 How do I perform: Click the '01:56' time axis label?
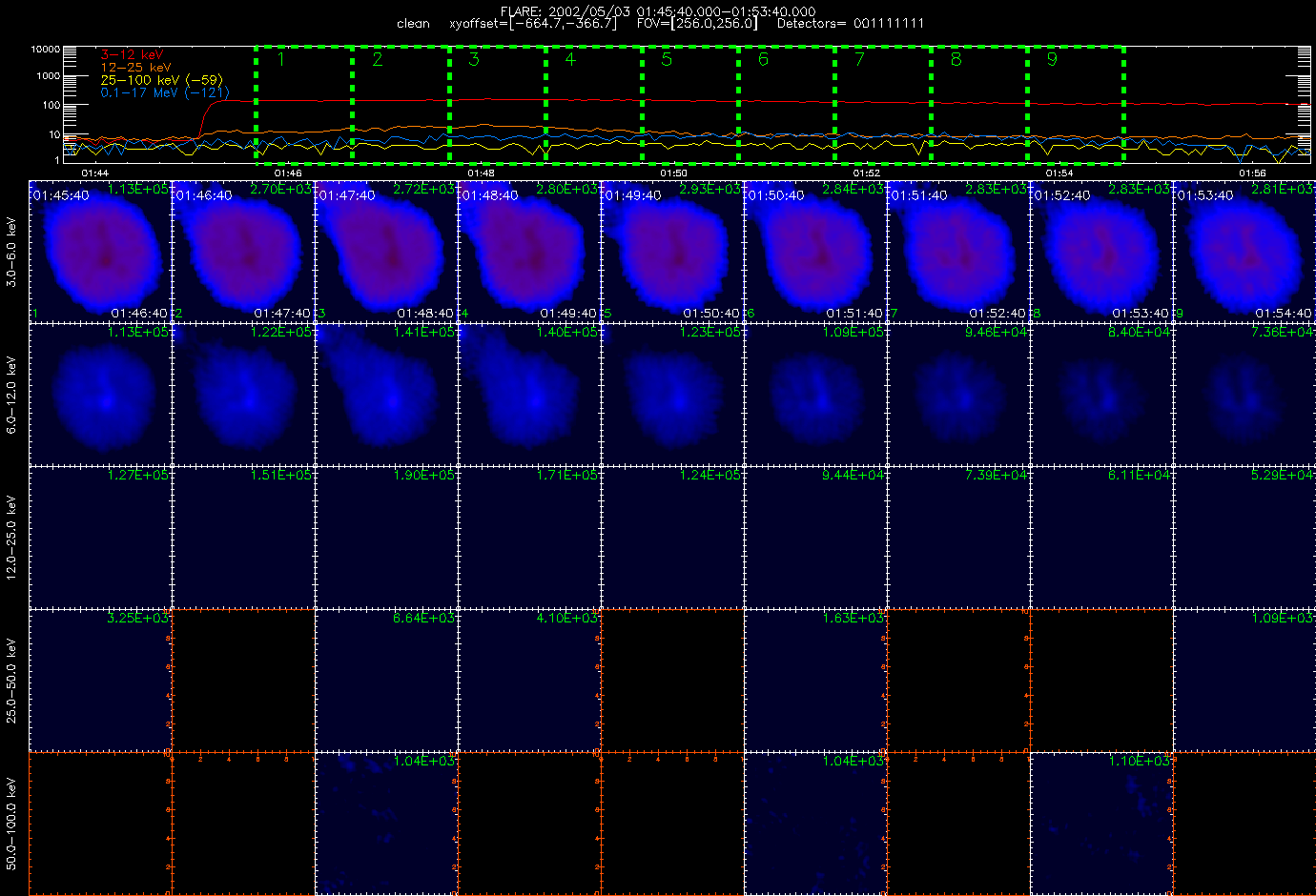click(1252, 173)
